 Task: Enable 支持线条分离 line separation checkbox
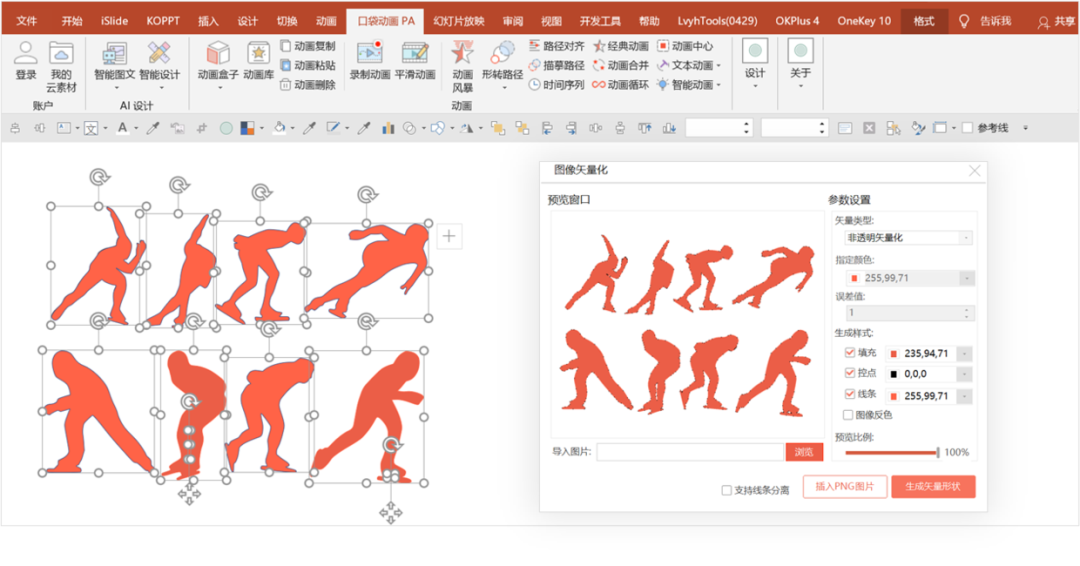pyautogui.click(x=726, y=490)
